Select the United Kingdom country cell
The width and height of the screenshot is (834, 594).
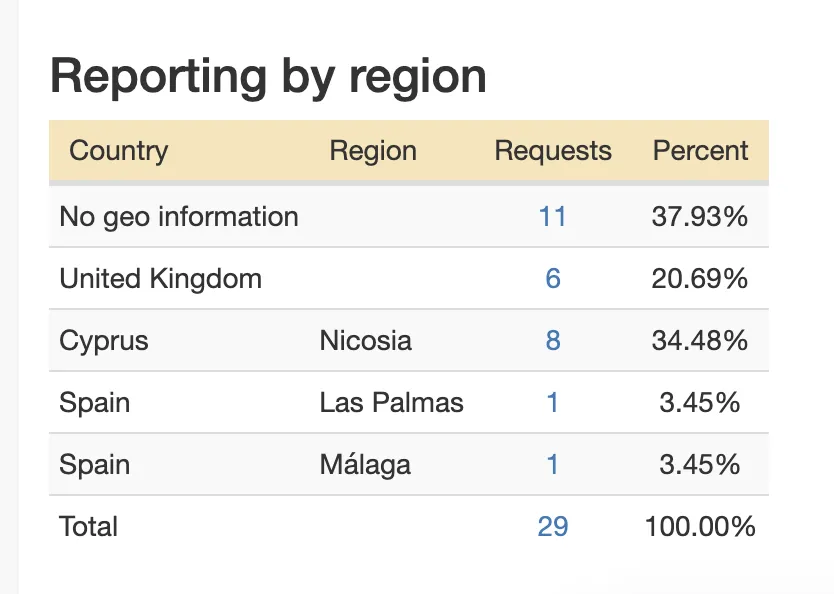click(x=161, y=279)
